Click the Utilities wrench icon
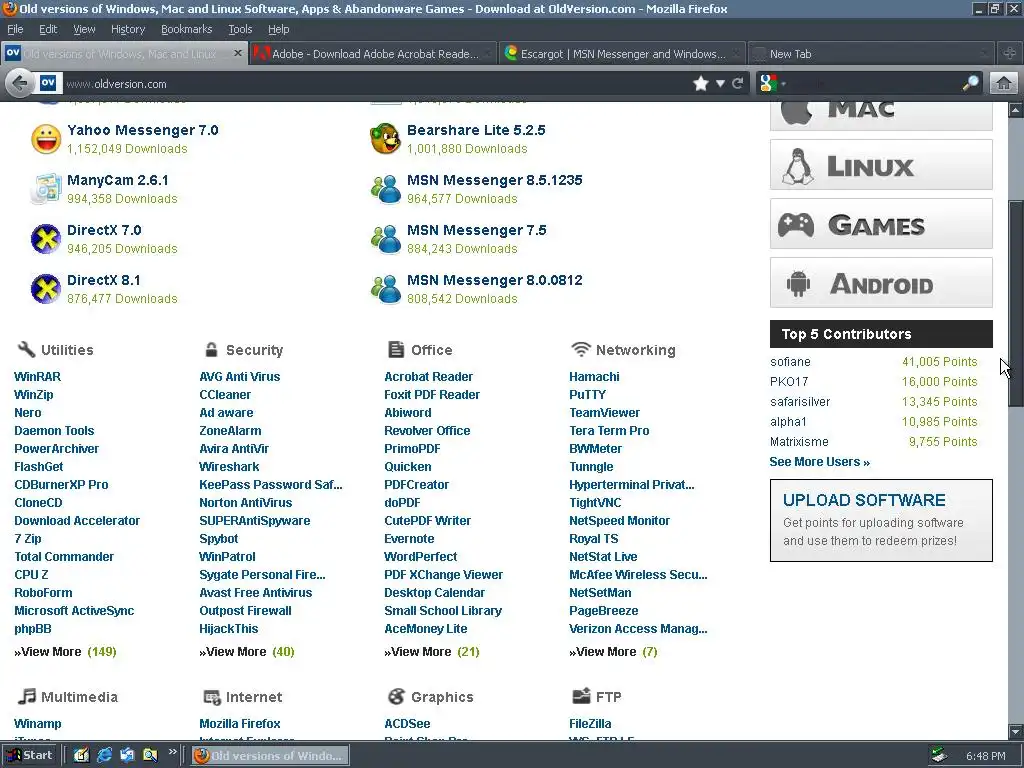Screen dimensions: 1024x768 26,349
